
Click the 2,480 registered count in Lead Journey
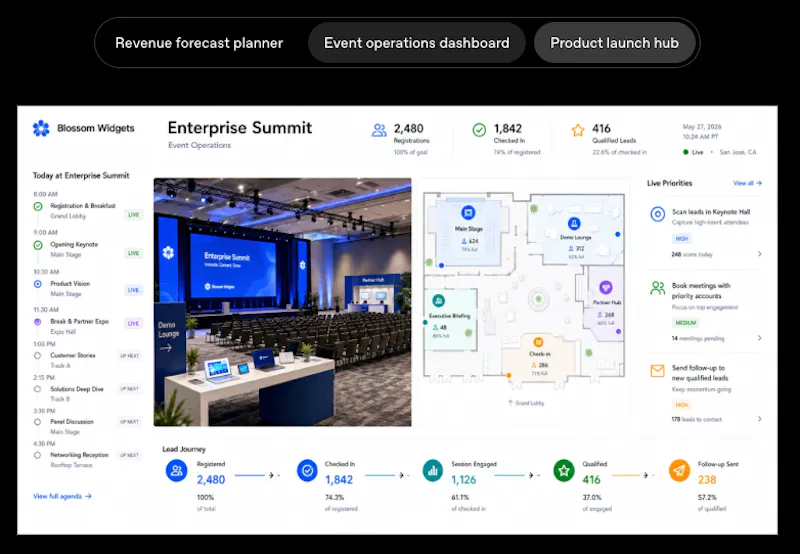point(211,480)
